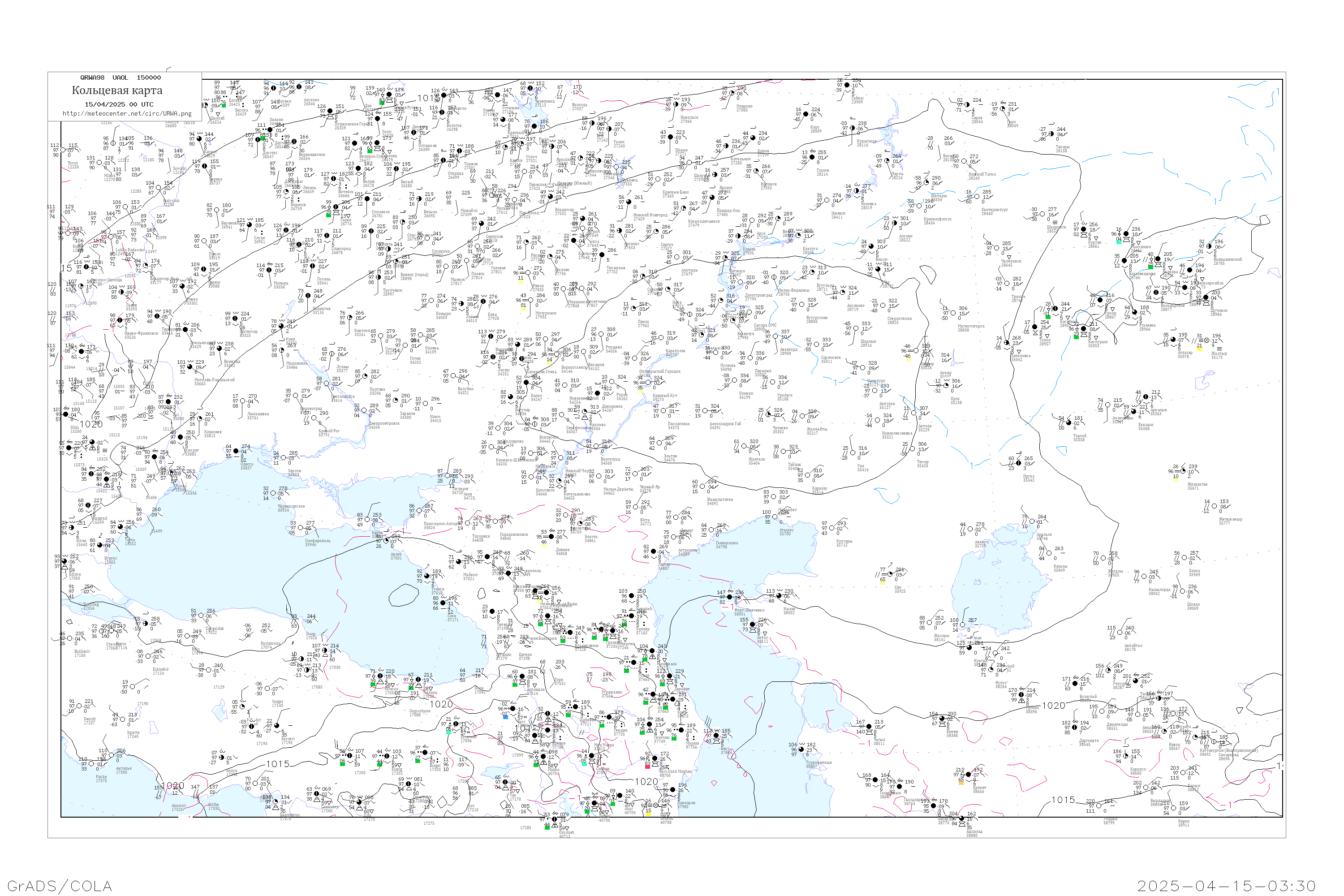This screenshot has height=896, width=1344.
Task: Click the GrADS/COLA label at bottom left
Action: coord(60,885)
